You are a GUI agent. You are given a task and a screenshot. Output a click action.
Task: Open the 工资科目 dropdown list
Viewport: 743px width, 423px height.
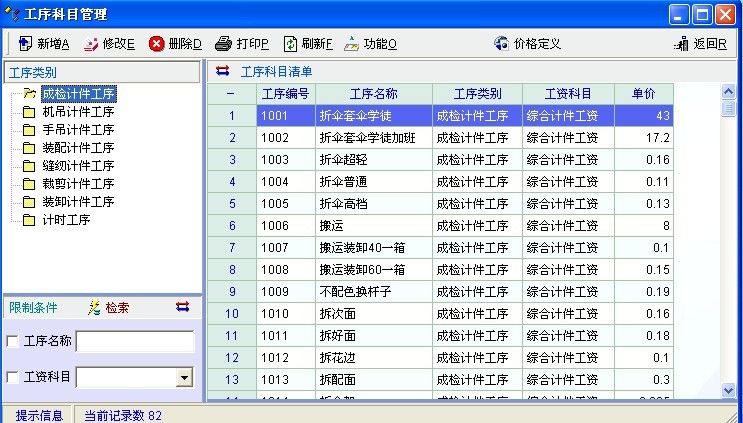pos(184,378)
